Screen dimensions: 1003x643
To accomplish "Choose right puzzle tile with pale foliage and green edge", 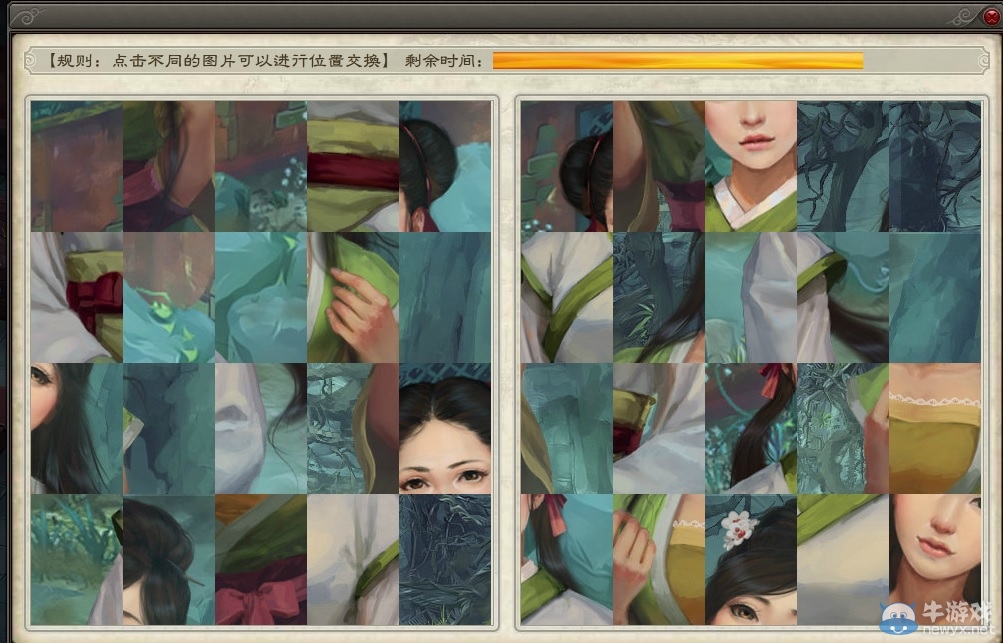I will pos(843,429).
